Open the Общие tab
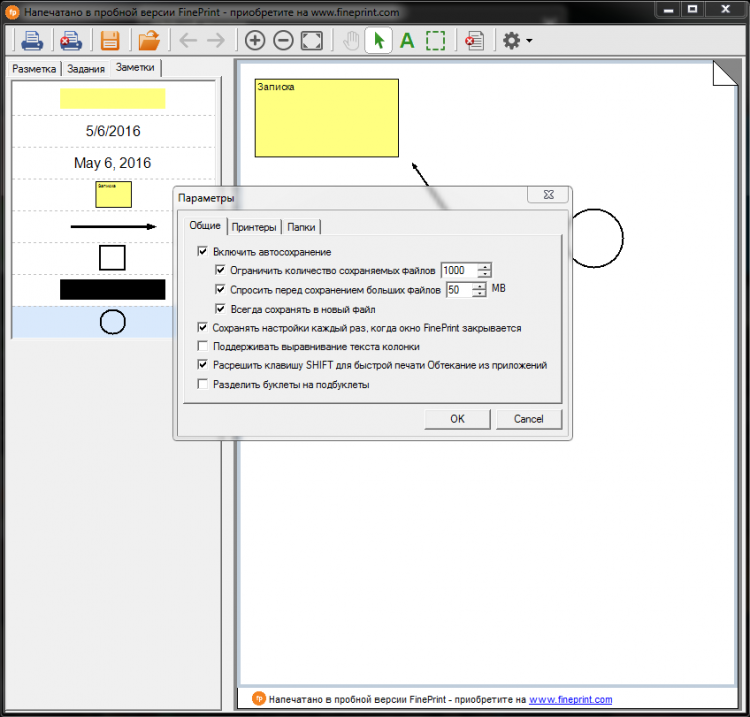This screenshot has width=750, height=717. click(205, 225)
